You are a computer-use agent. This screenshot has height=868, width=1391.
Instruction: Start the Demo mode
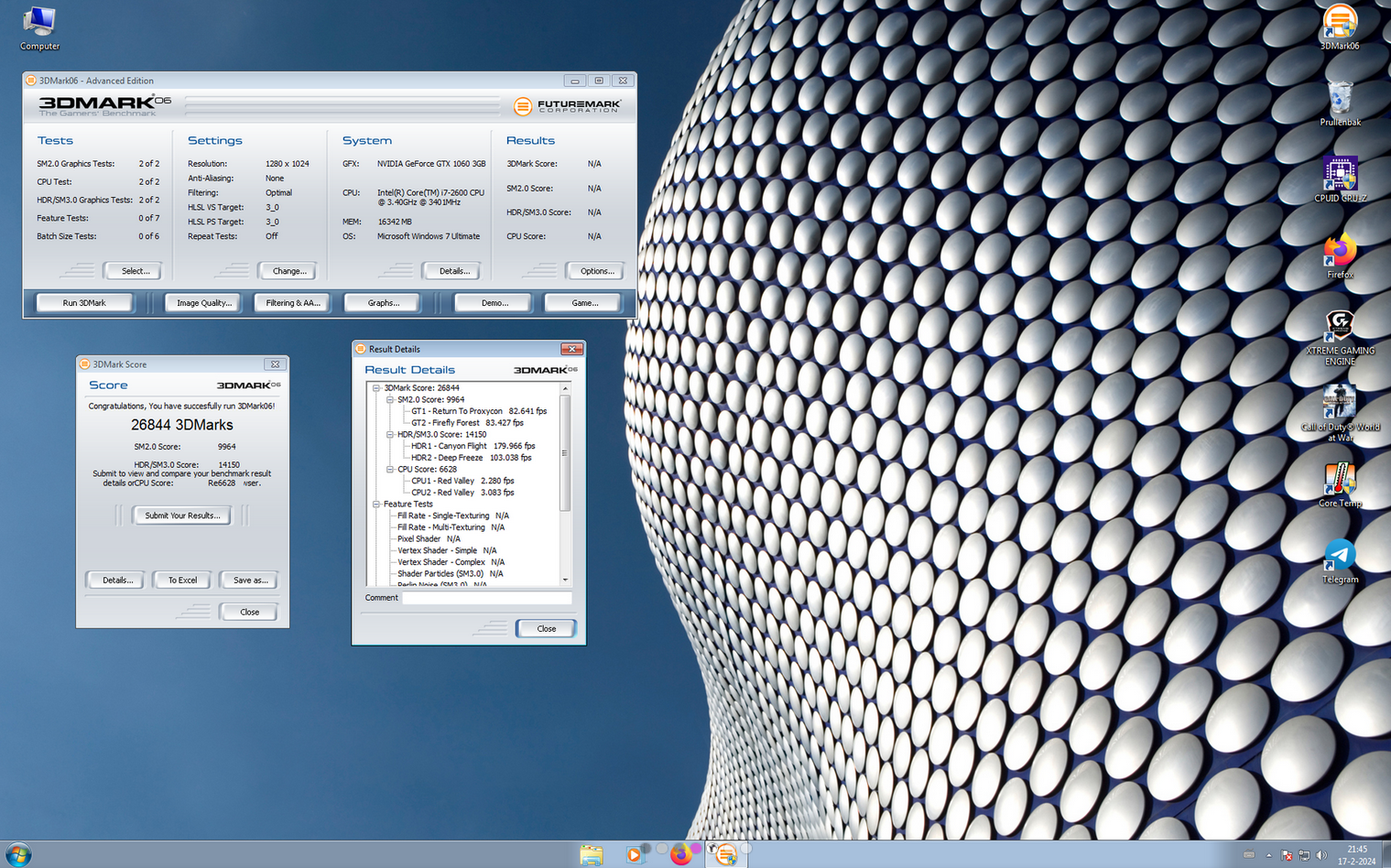point(494,303)
